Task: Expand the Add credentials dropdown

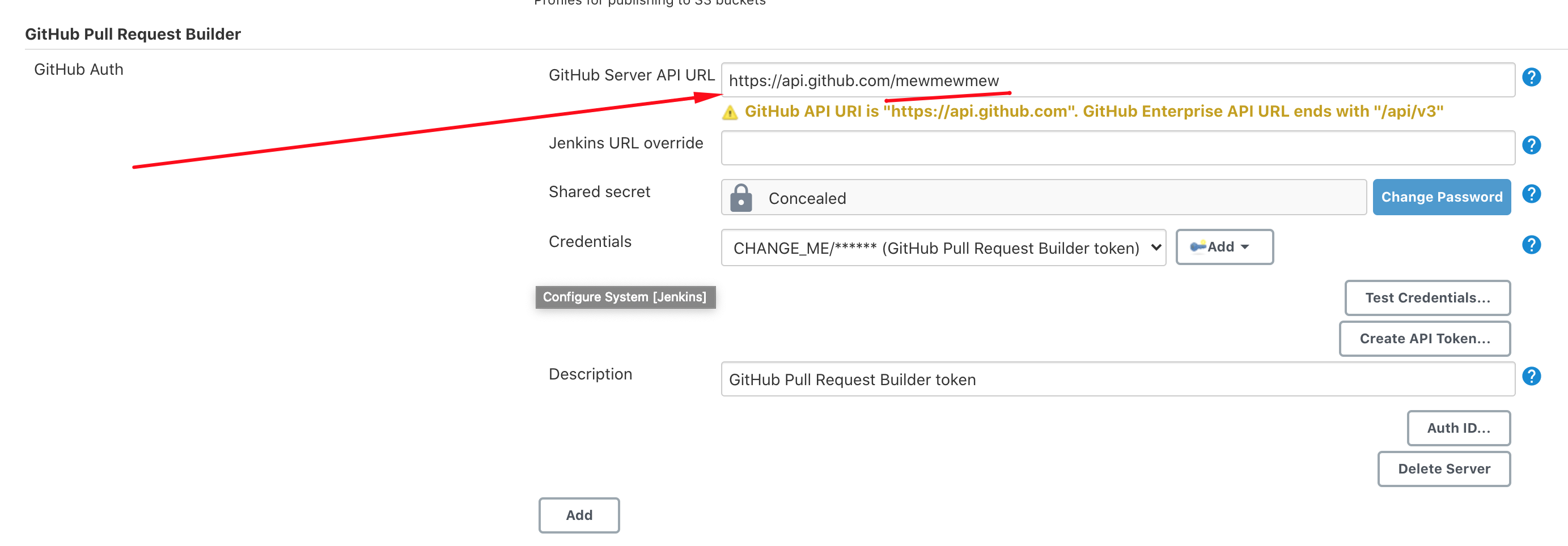Action: 1224,246
